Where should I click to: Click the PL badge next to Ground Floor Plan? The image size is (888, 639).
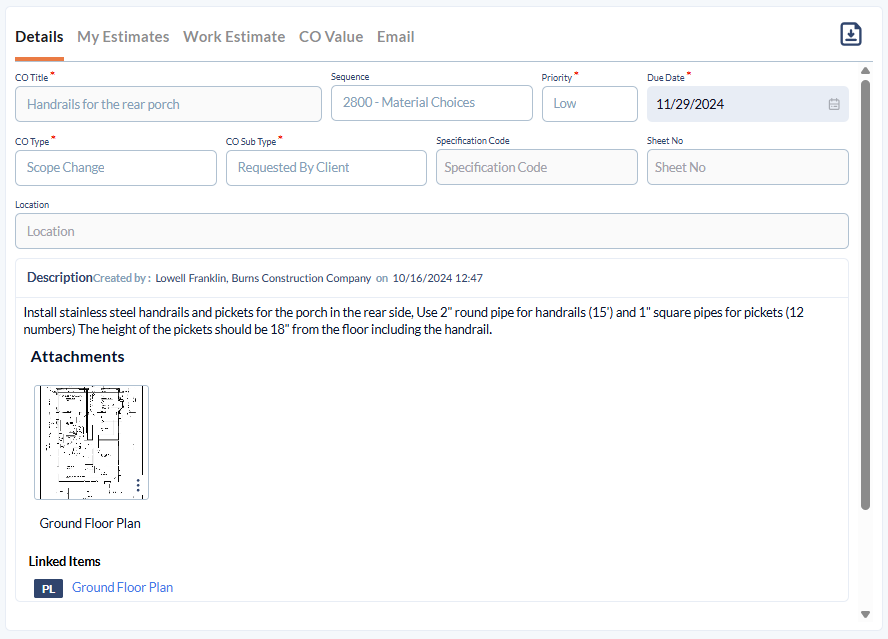point(48,588)
